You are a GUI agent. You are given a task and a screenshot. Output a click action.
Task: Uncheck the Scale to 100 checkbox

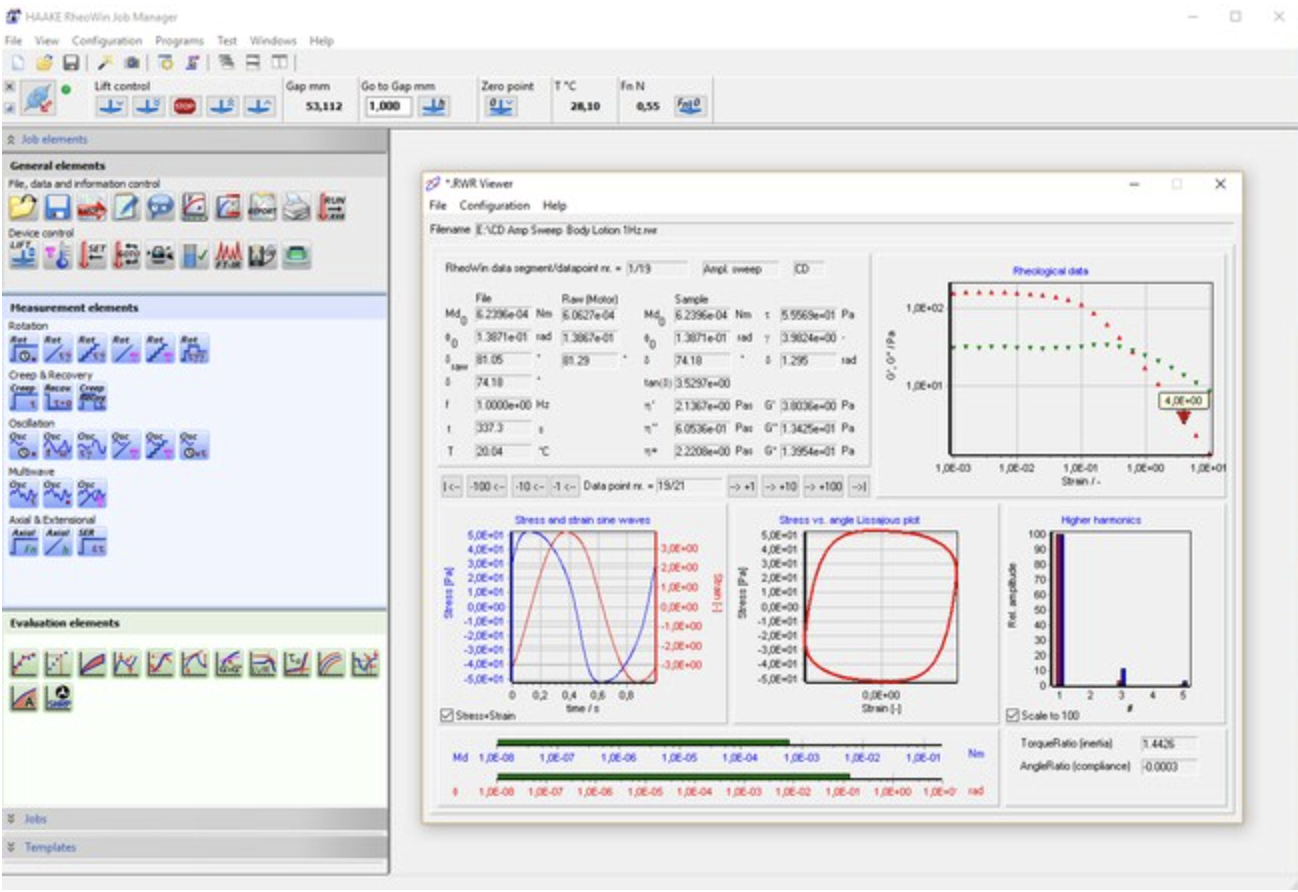tap(1013, 715)
